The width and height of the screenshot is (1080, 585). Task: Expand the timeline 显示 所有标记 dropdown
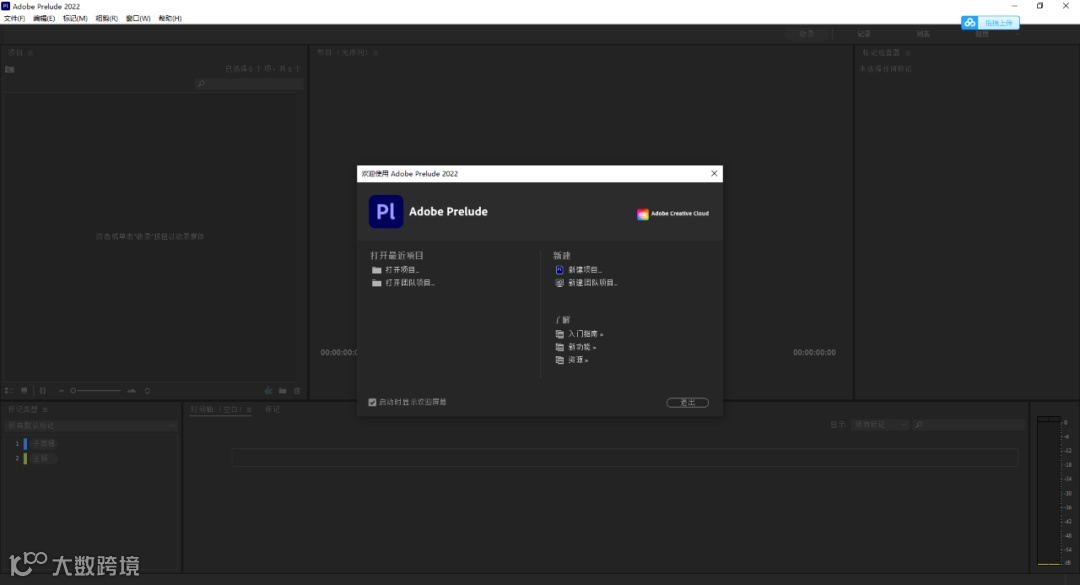880,425
